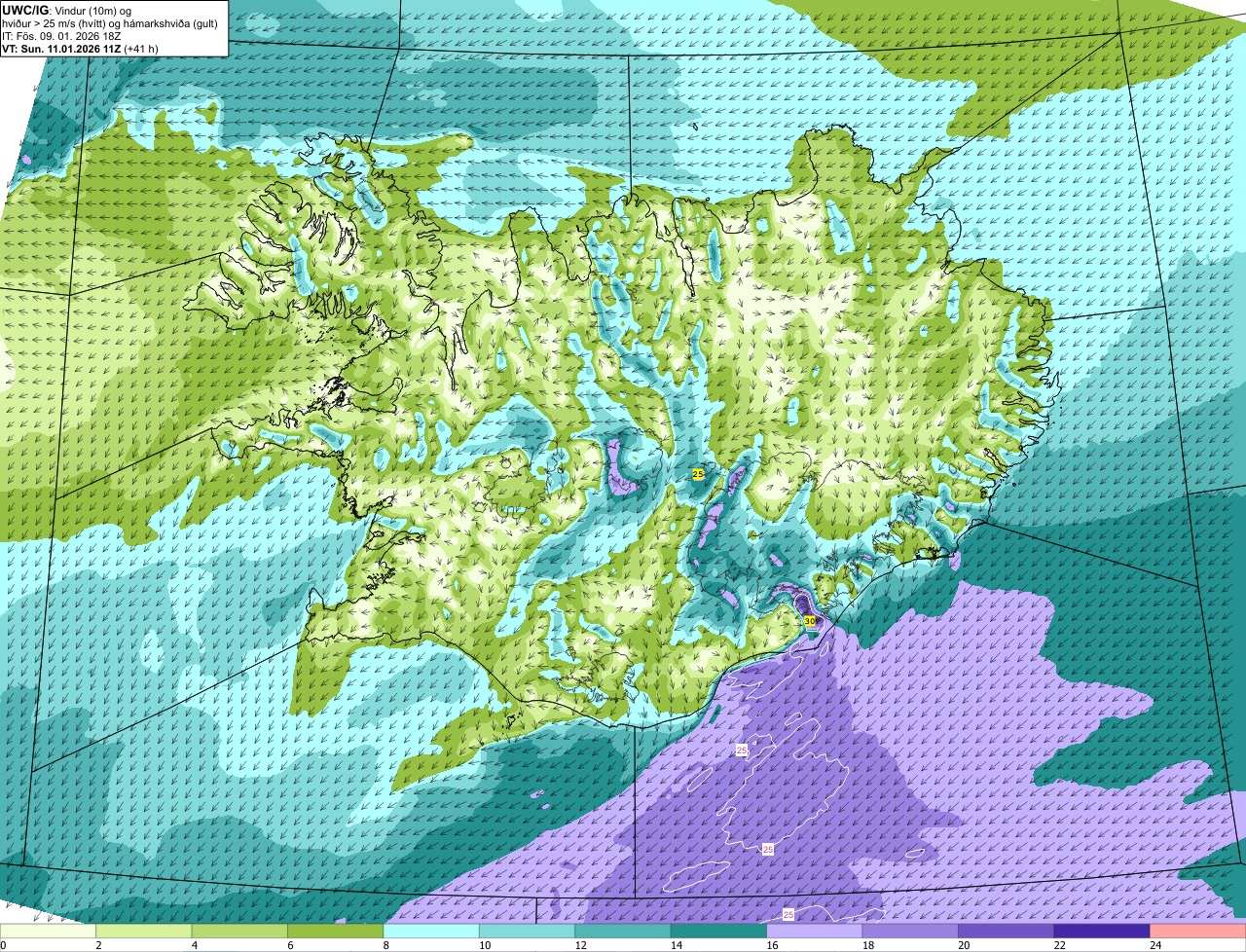Click the "24" tick label on the colour bar
The image size is (1246, 952).
click(1154, 945)
